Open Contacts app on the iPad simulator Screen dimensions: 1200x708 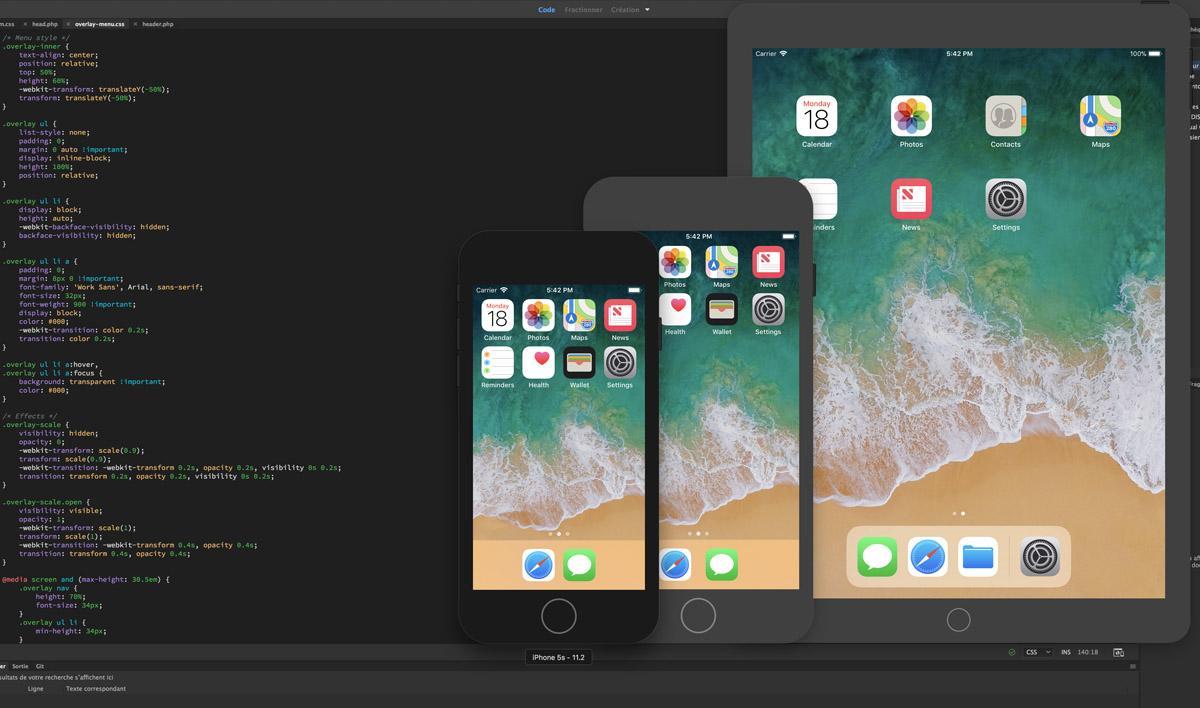click(x=1006, y=116)
